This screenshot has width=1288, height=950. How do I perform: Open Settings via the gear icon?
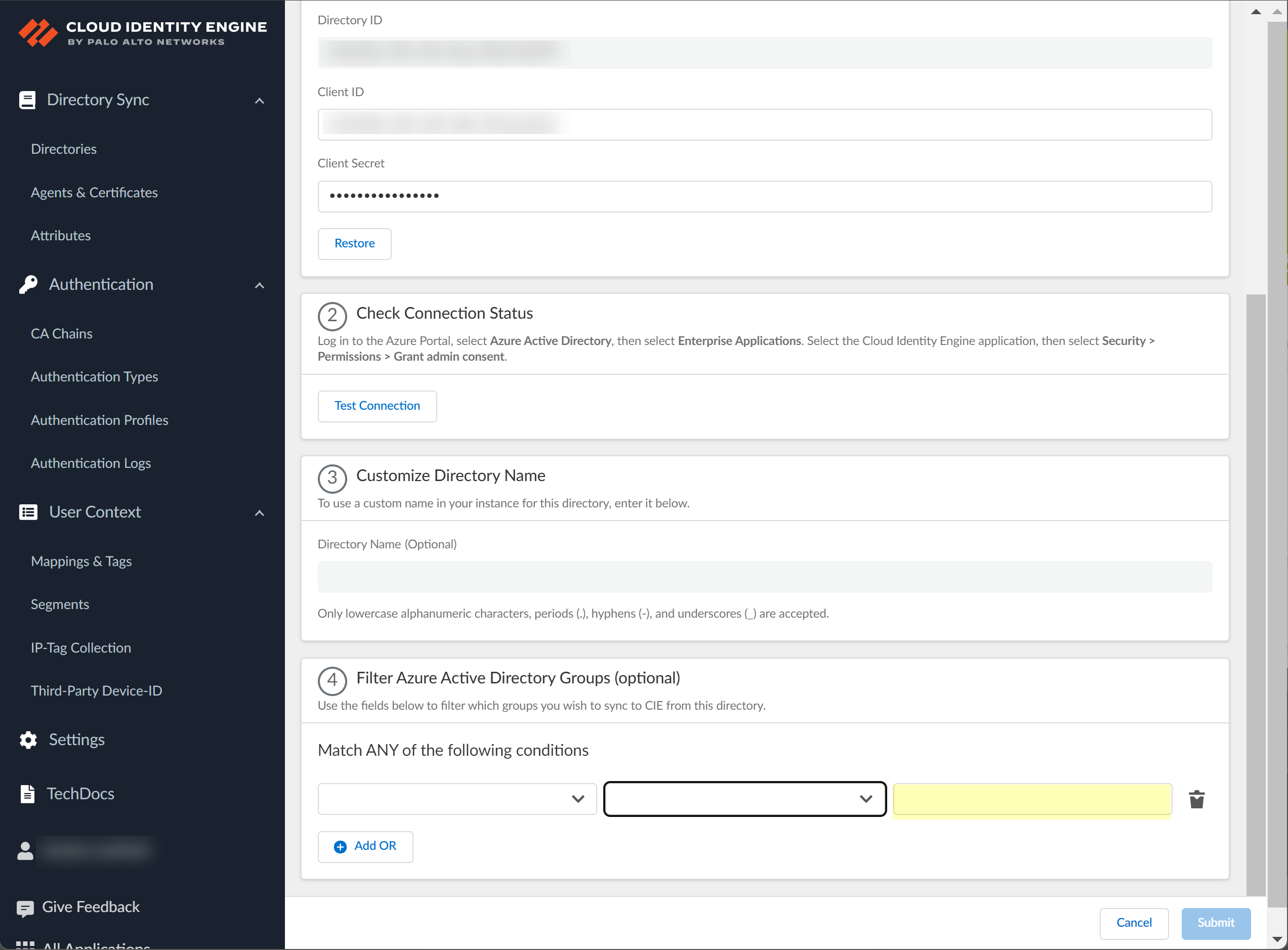click(x=28, y=740)
